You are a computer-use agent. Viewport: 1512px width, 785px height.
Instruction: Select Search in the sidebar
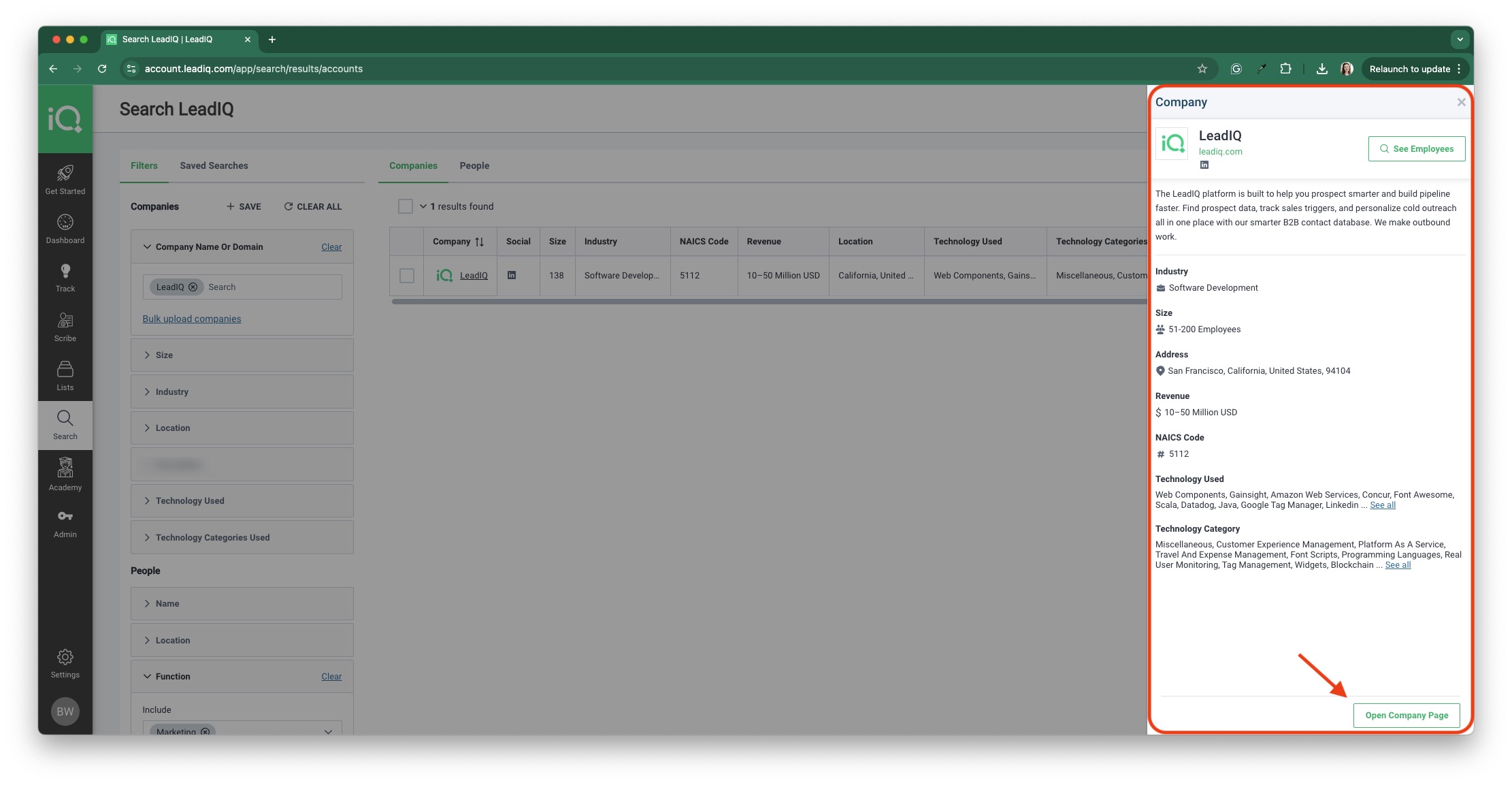tap(65, 425)
